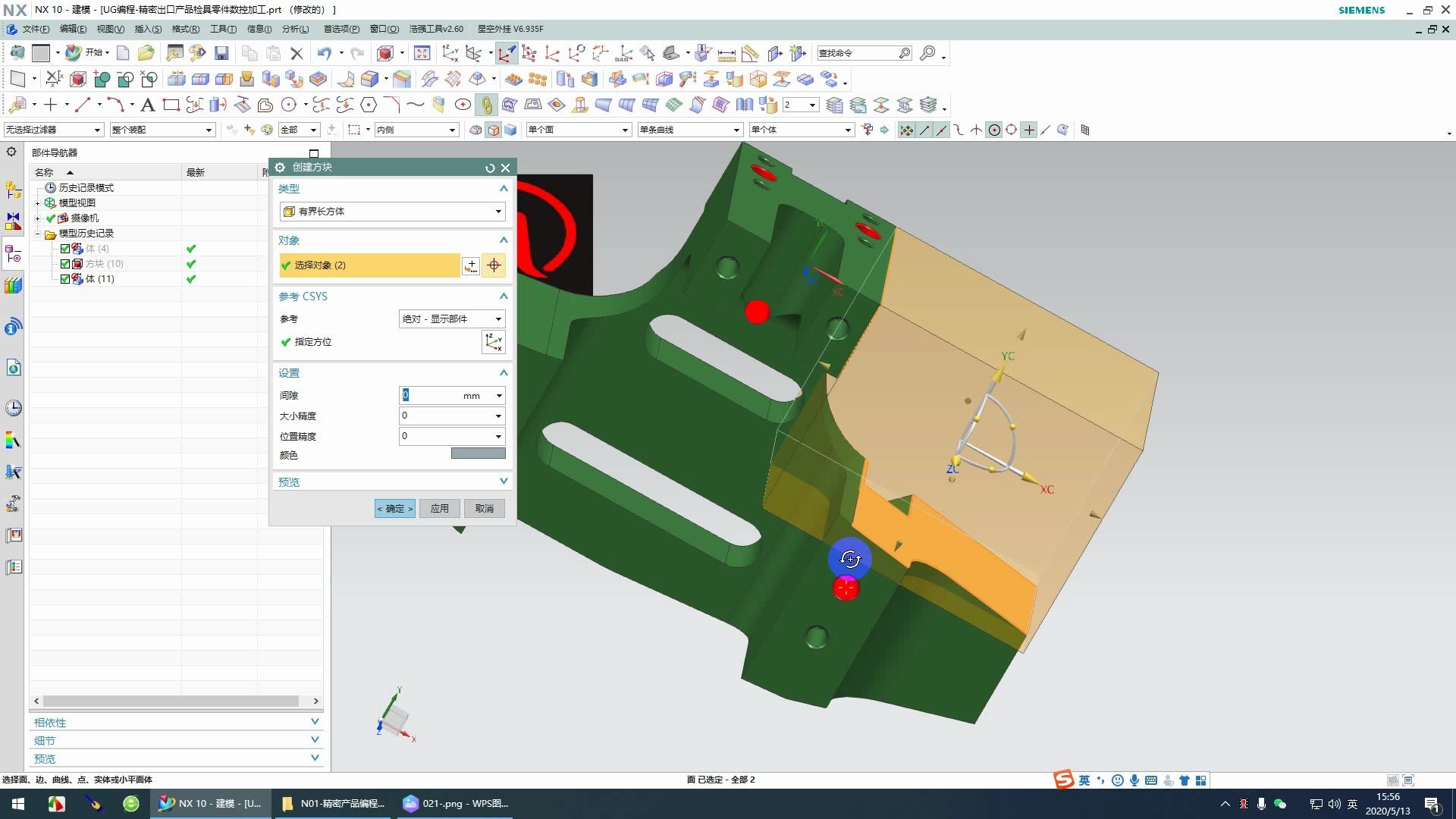Select the Text 'A' tool
This screenshot has width=1456, height=819.
click(x=148, y=105)
